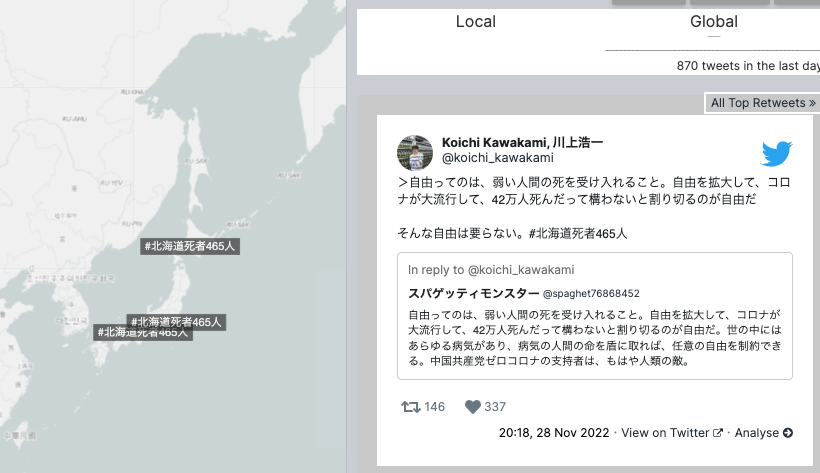Click the 337 likes count number
820x473 pixels.
click(495, 407)
